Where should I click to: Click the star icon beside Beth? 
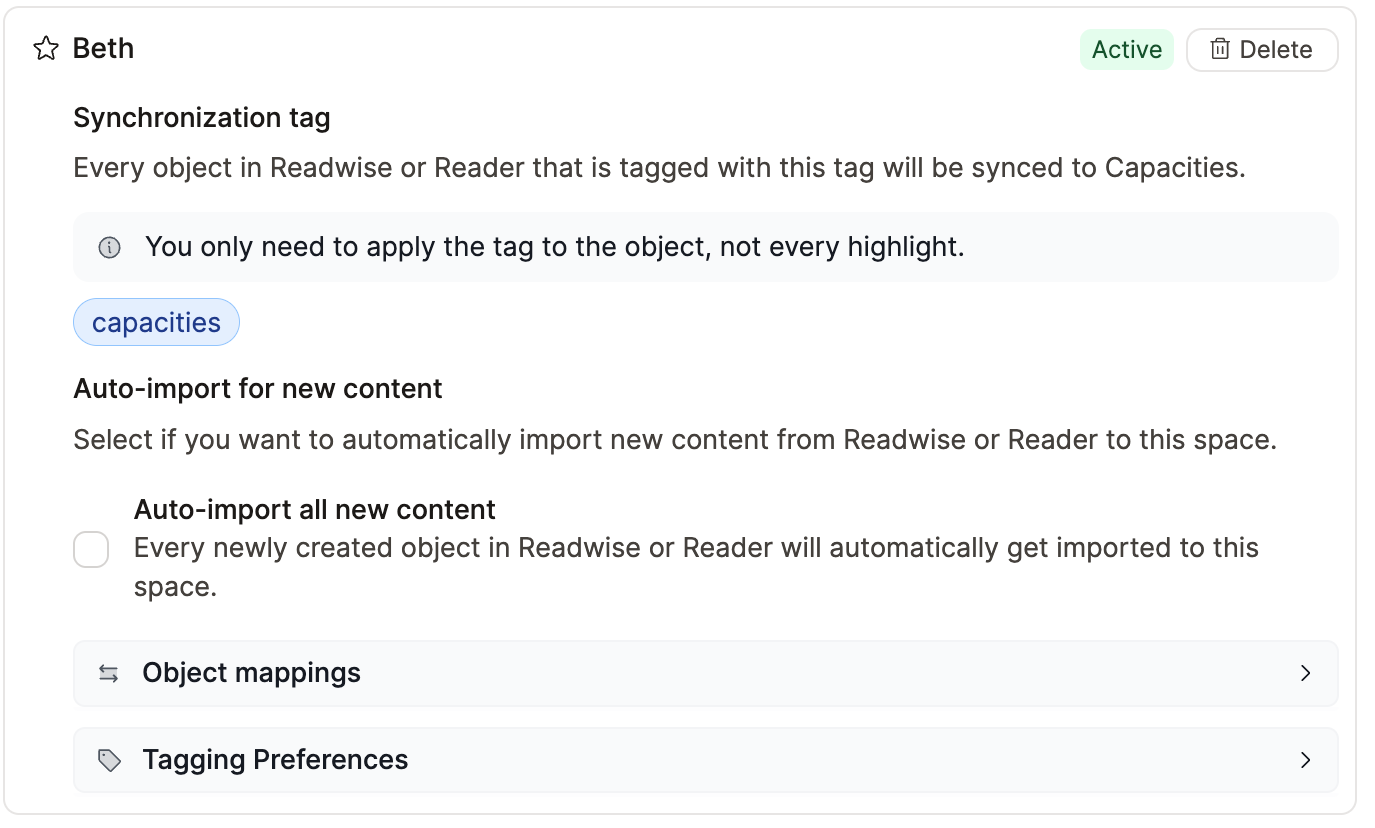(x=46, y=49)
